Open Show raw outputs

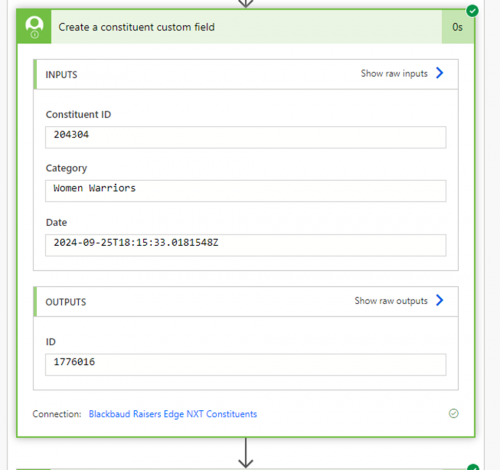tap(391, 301)
